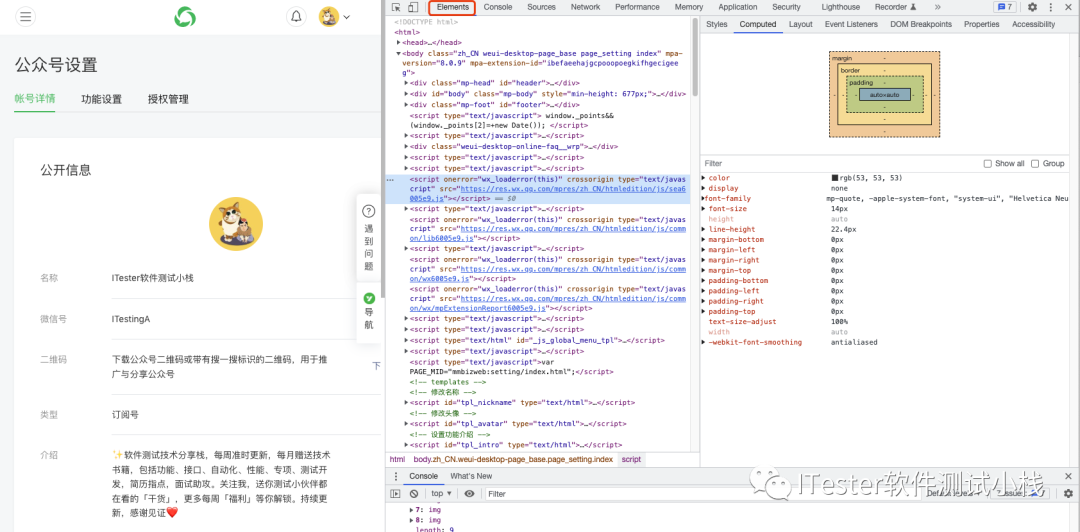Switch to the Console tab in DevTools

click(x=498, y=7)
